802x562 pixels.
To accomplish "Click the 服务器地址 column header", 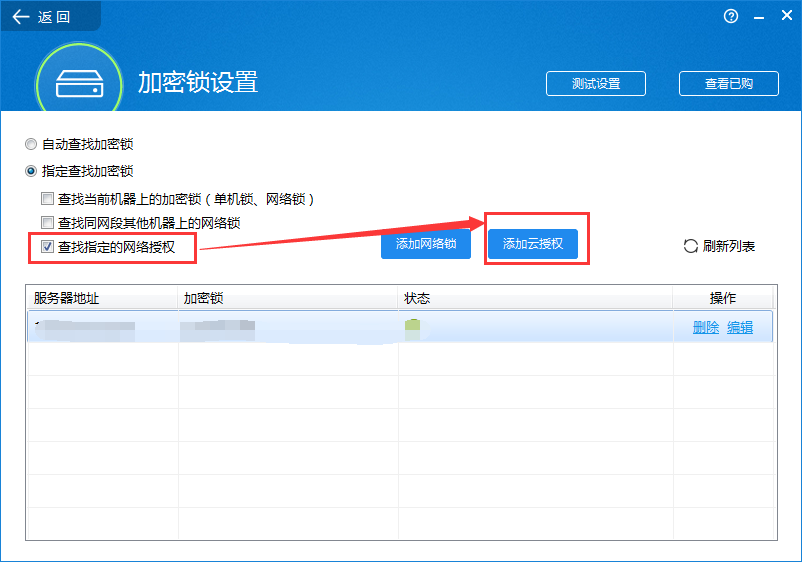I will 102,298.
